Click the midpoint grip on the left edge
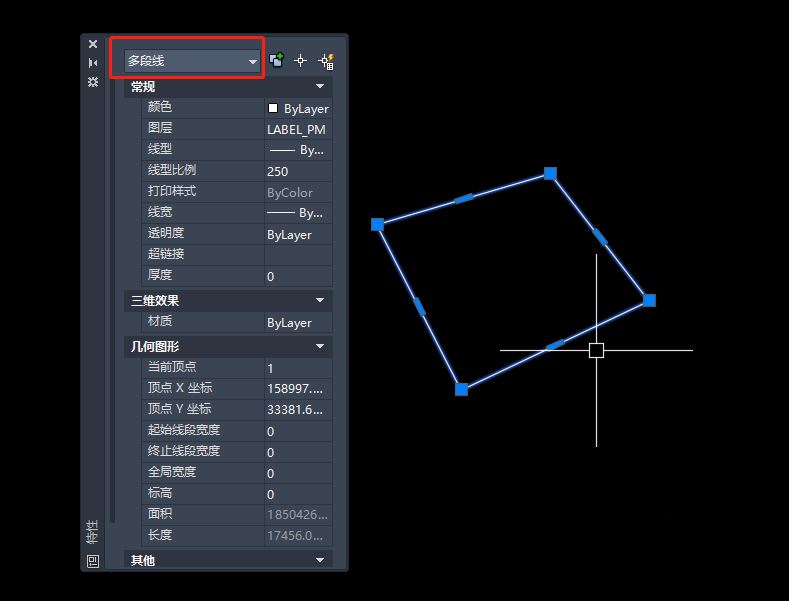The height and width of the screenshot is (601, 789). click(420, 307)
